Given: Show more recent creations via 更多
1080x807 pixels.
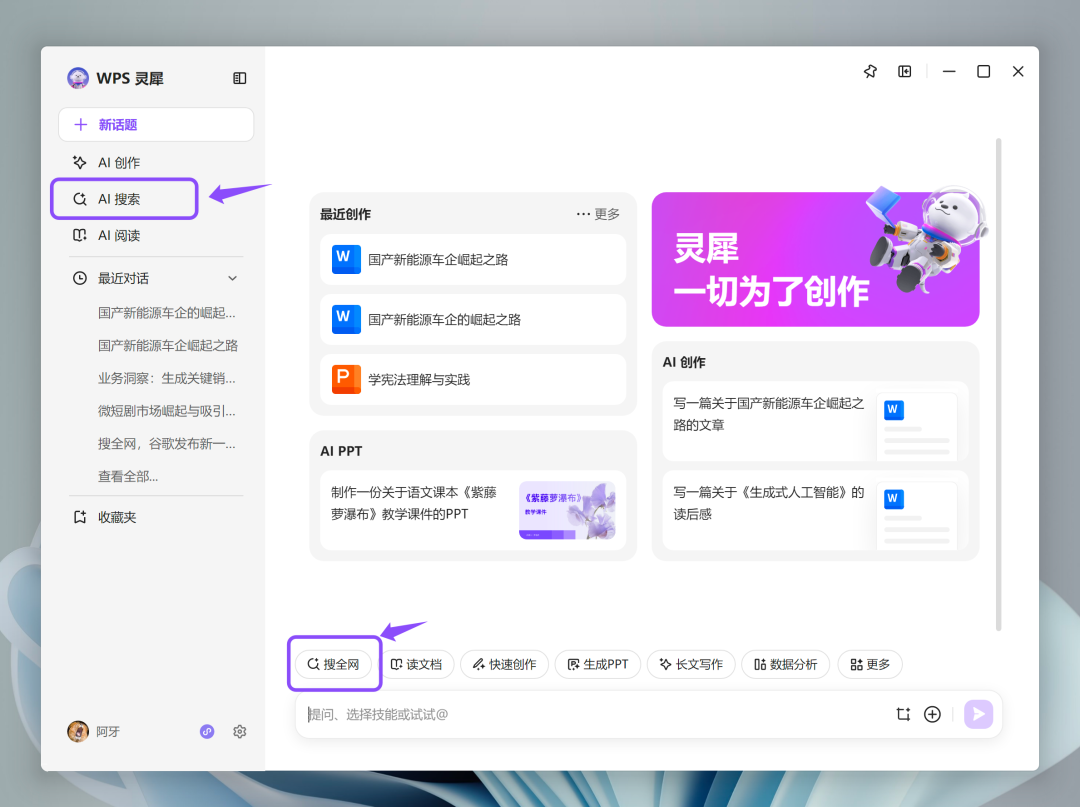Looking at the screenshot, I should (x=598, y=214).
